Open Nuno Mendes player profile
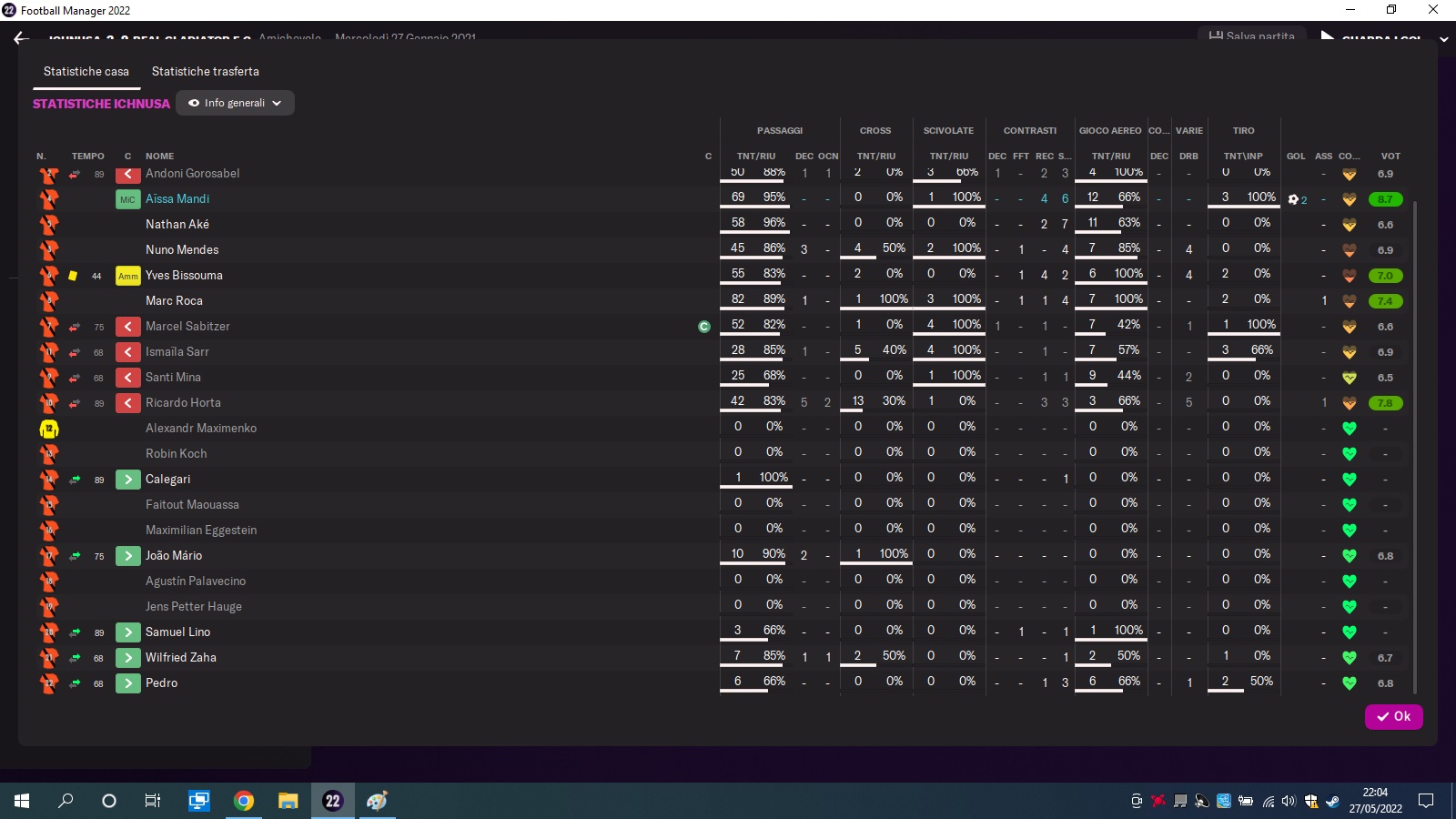Image resolution: width=1456 pixels, height=819 pixels. 182,249
